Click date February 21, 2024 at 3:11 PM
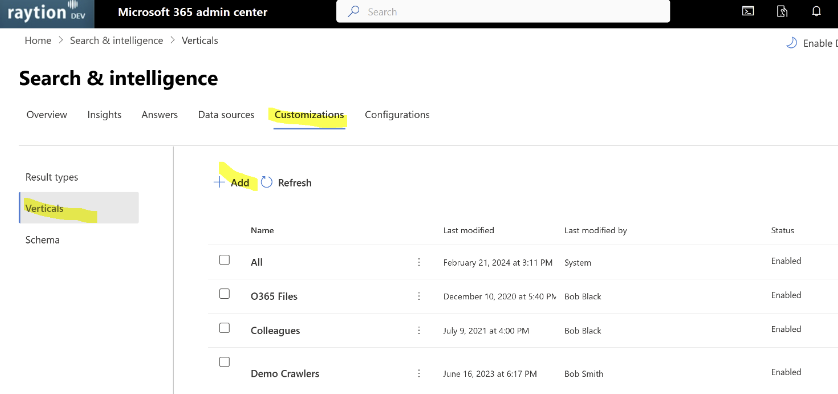The image size is (838, 394). [x=498, y=262]
